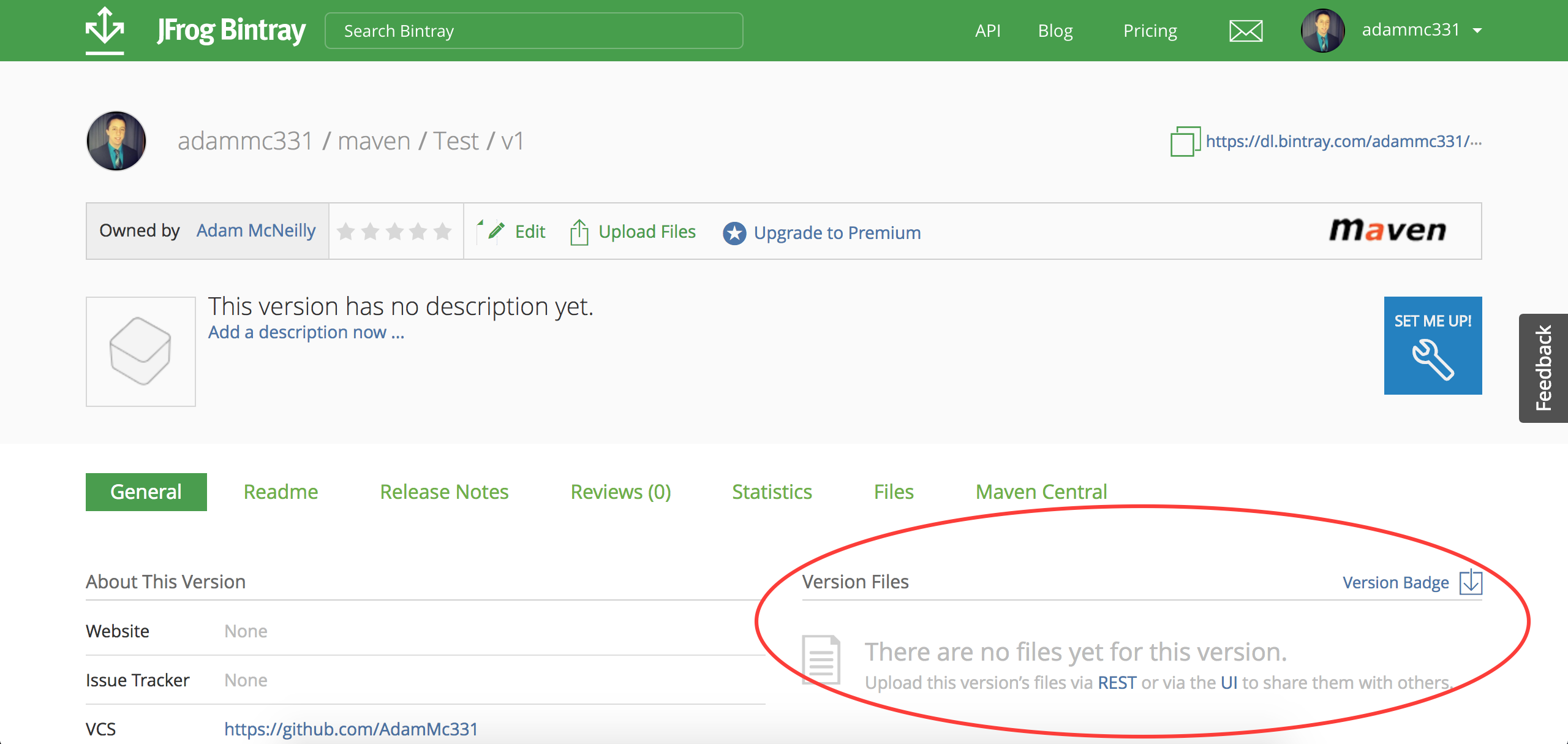Open the Maven Central tab

click(x=1041, y=492)
